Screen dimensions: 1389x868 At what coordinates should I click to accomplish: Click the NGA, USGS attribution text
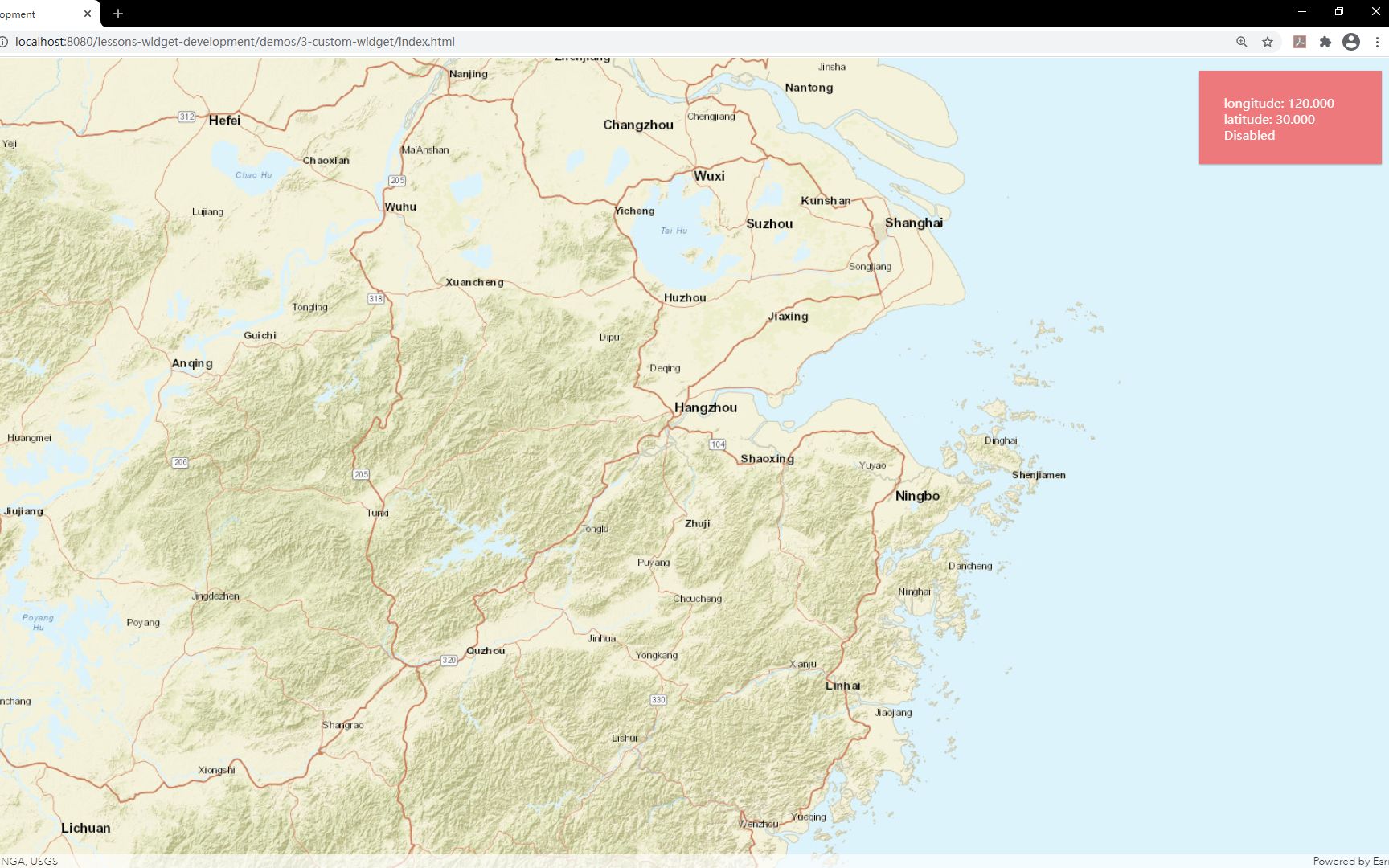click(29, 860)
